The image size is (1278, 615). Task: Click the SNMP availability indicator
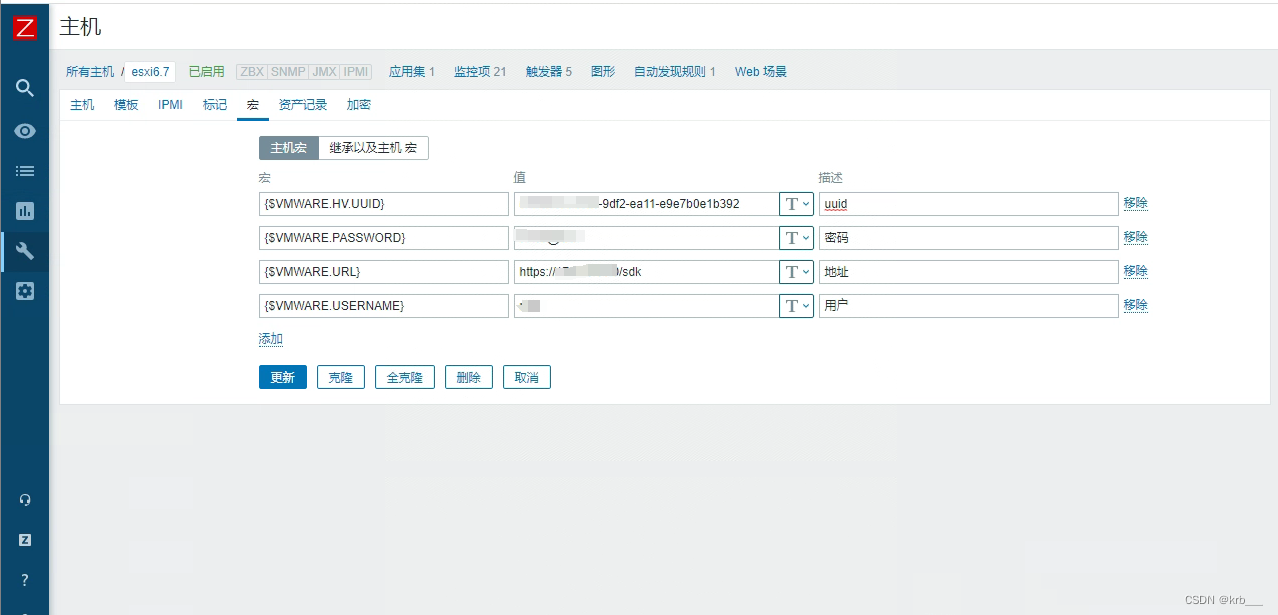(x=288, y=72)
